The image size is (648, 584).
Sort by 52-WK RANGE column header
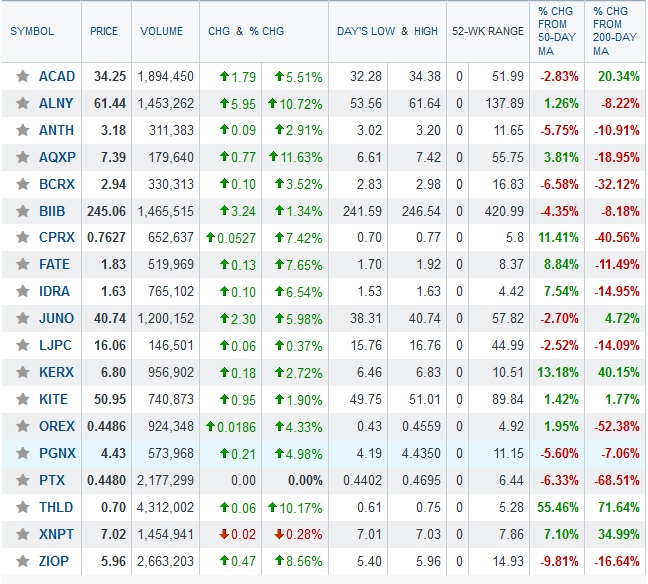coord(488,31)
